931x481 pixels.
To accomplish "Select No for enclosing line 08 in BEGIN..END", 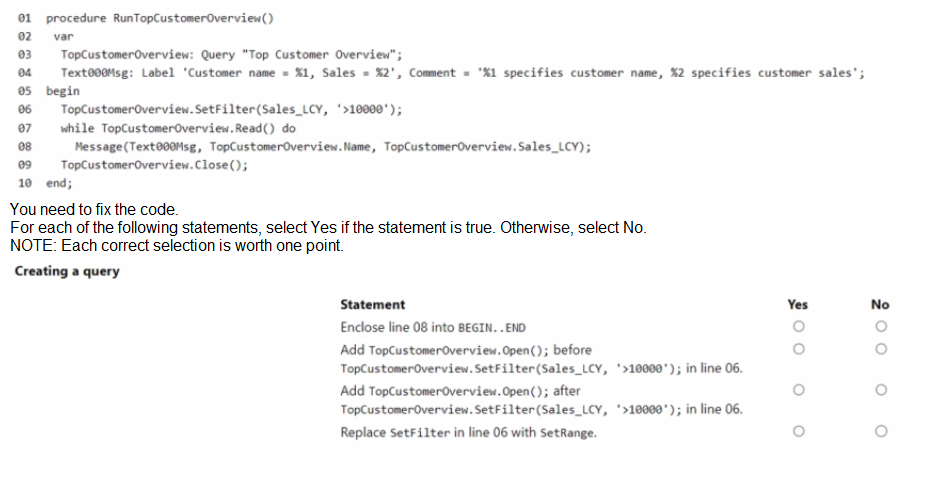I will [880, 327].
